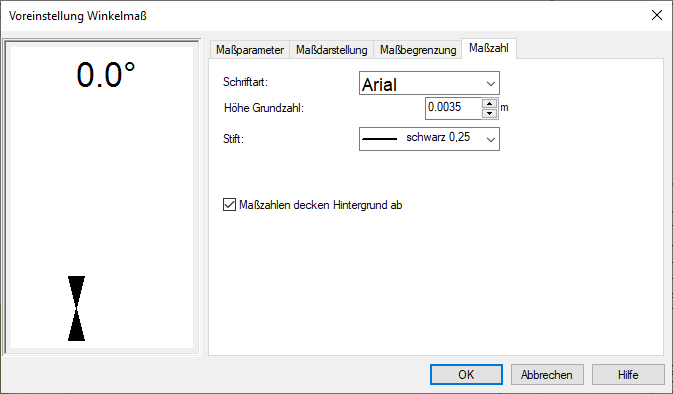
Task: Expand the Stift pen dropdown schwarz 0,25
Action: point(429,139)
